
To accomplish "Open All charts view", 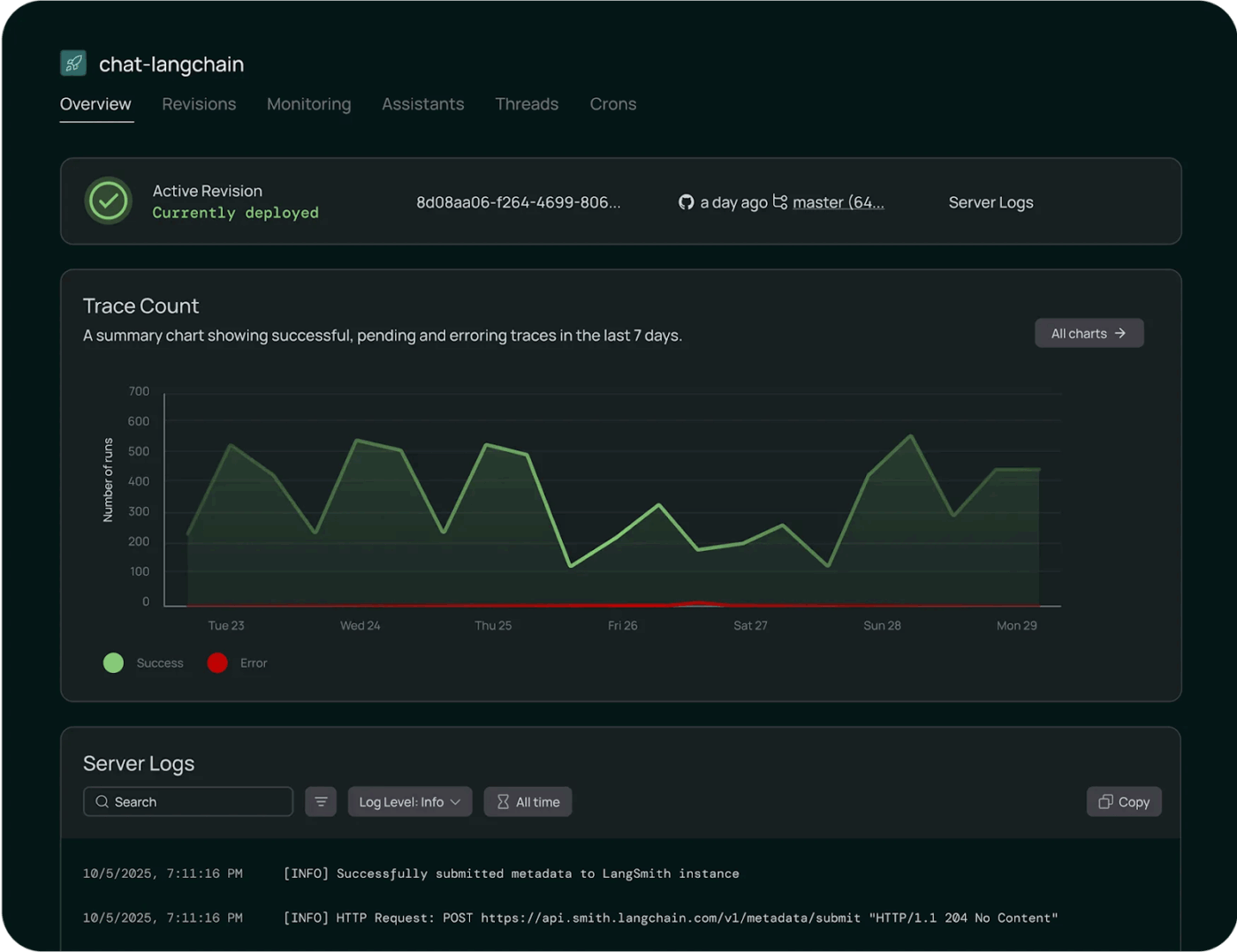I will [1089, 333].
